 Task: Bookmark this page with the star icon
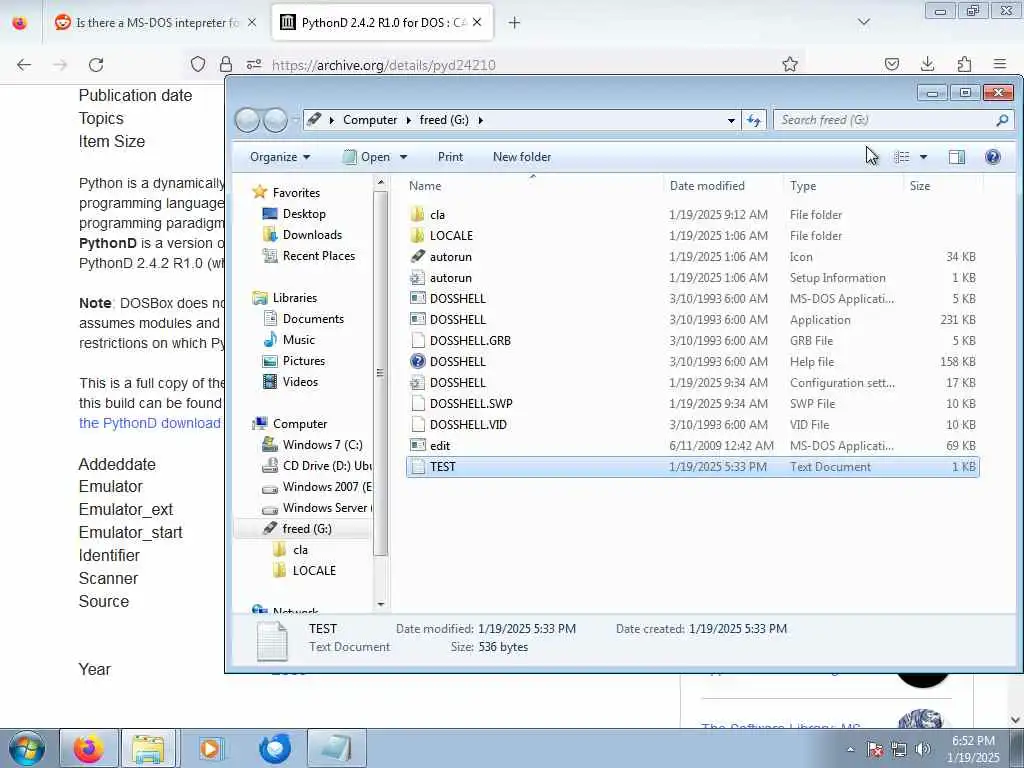pyautogui.click(x=790, y=64)
